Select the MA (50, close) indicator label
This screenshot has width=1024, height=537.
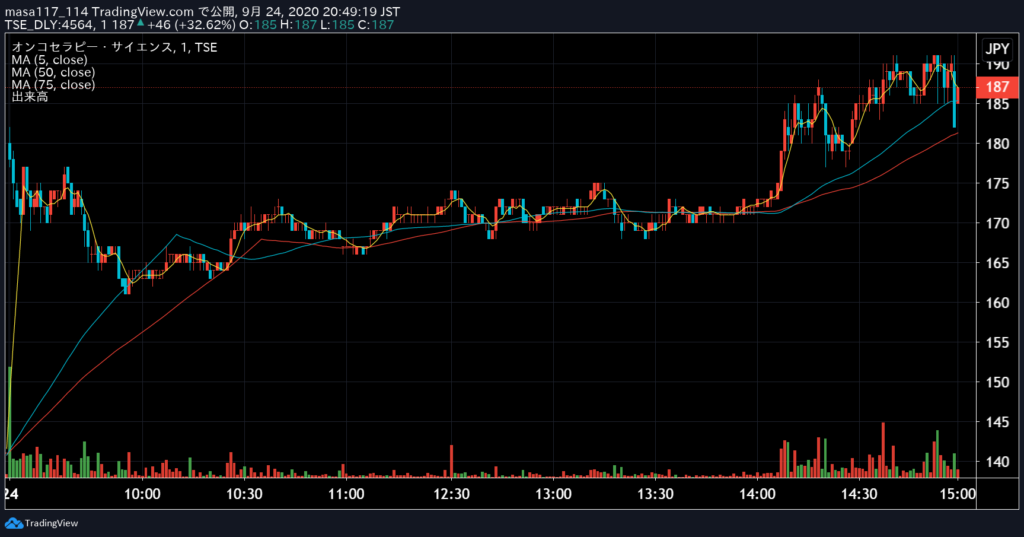tap(53, 72)
